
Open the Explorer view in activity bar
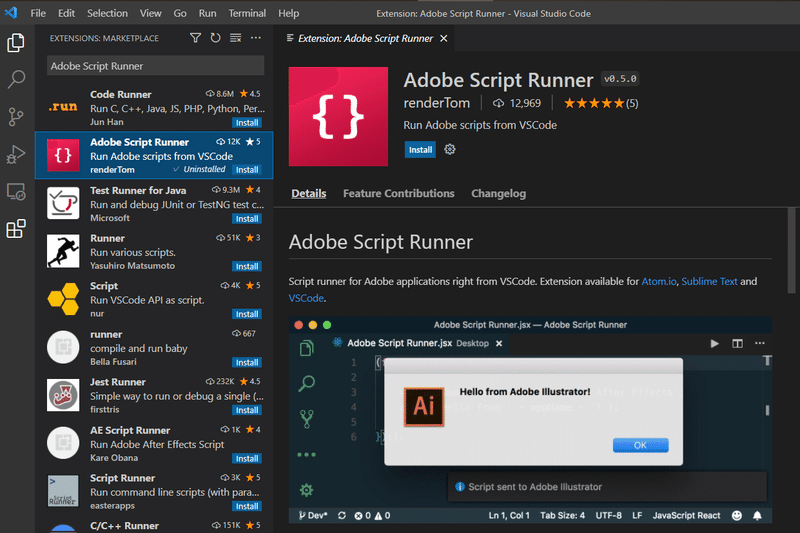[x=16, y=43]
